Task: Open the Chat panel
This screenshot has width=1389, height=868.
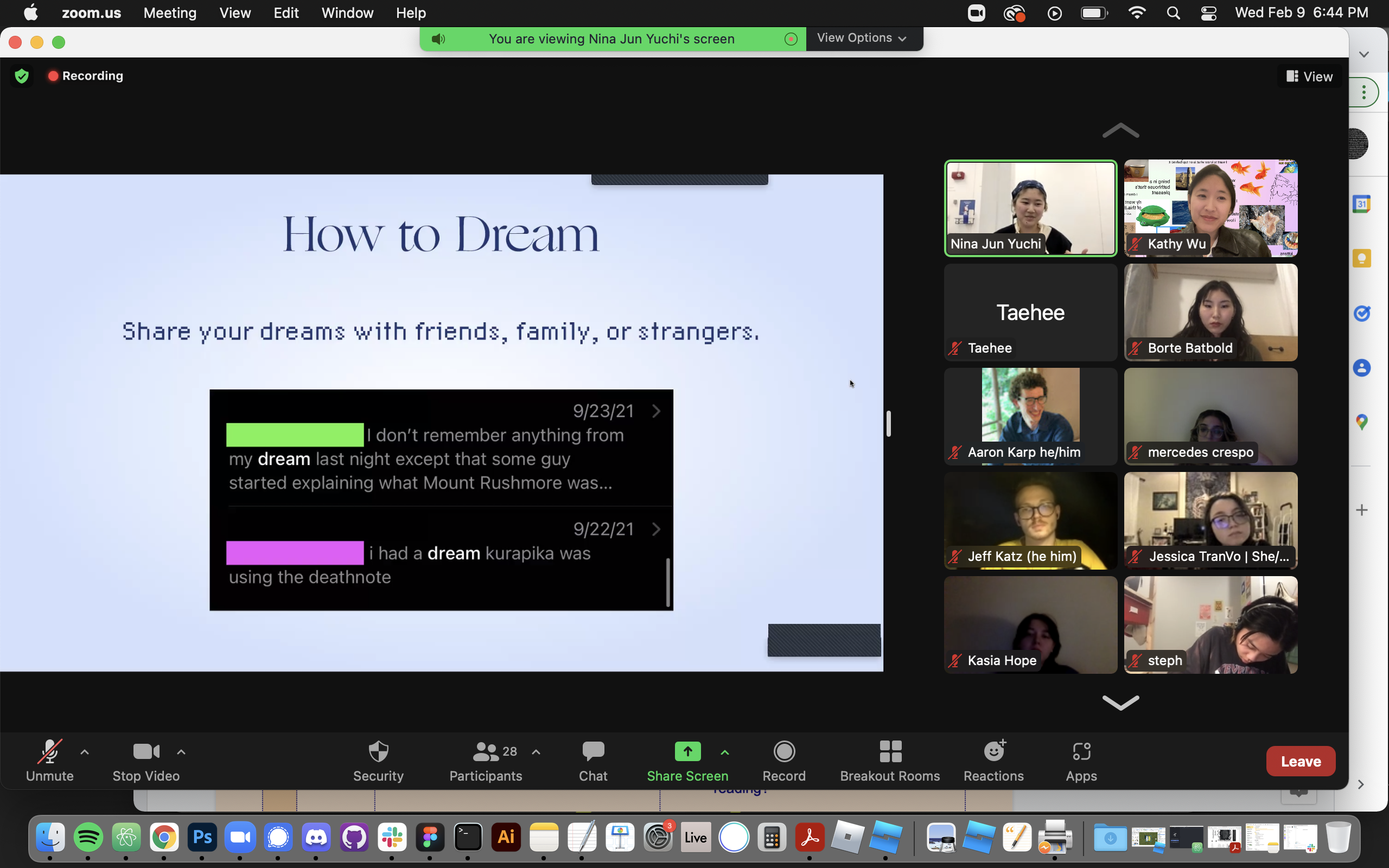Action: [593, 761]
